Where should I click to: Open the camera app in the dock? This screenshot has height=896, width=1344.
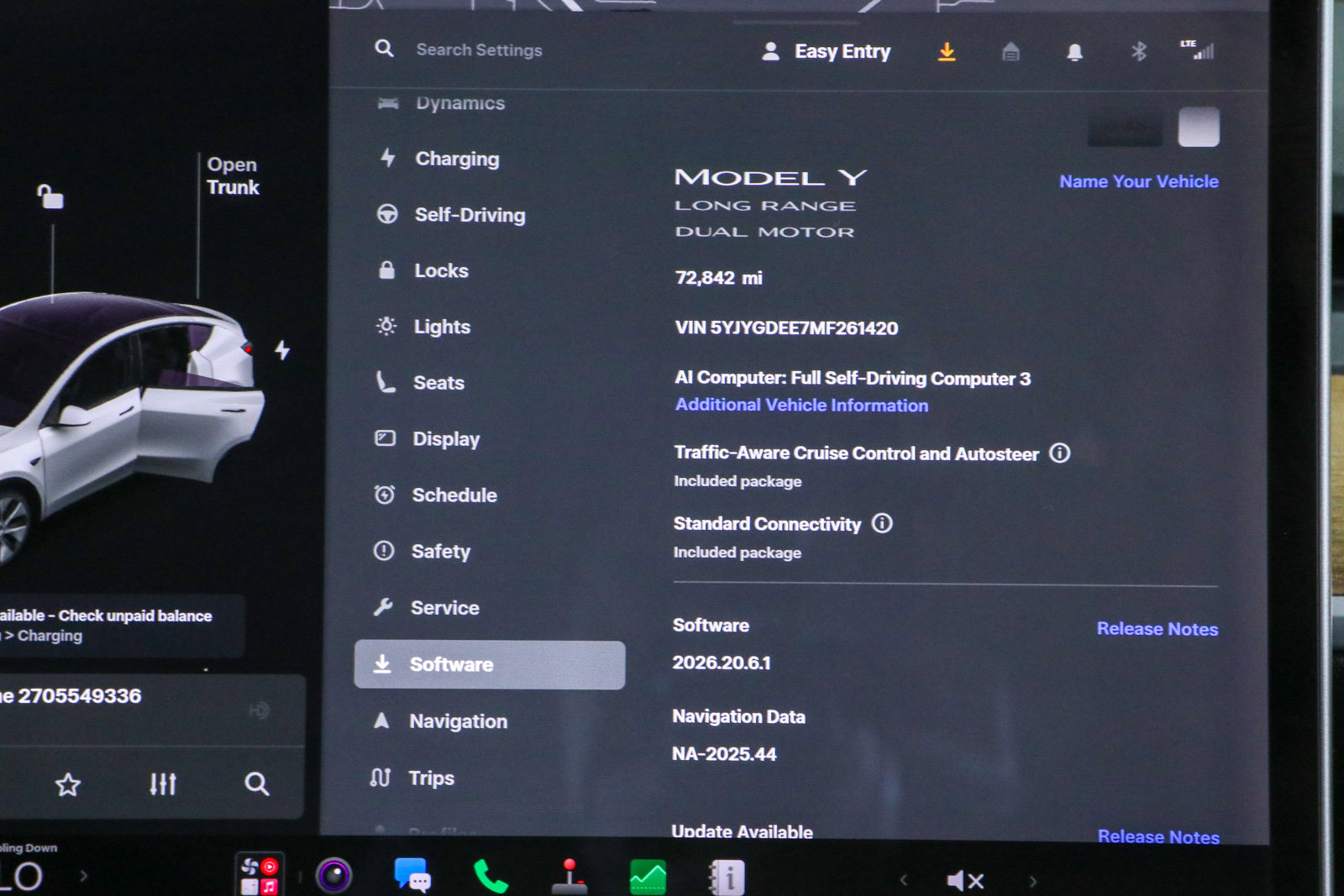click(x=333, y=876)
